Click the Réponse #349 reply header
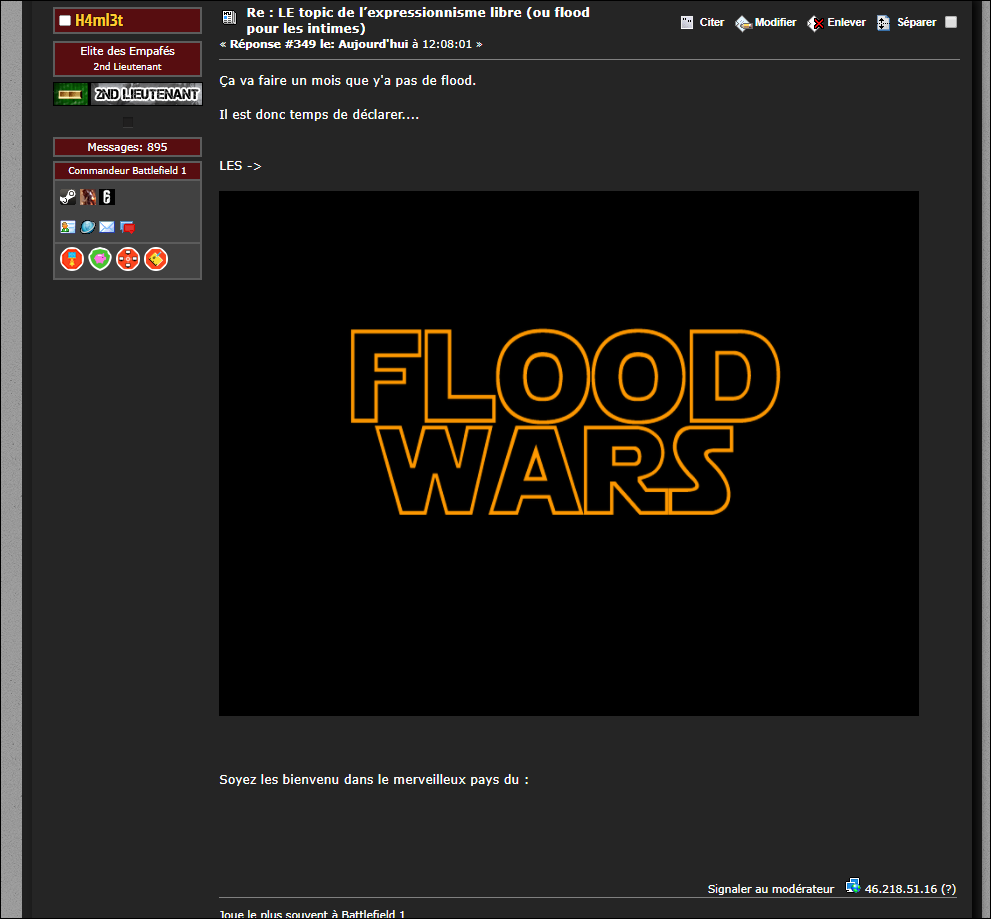 click(x=351, y=44)
